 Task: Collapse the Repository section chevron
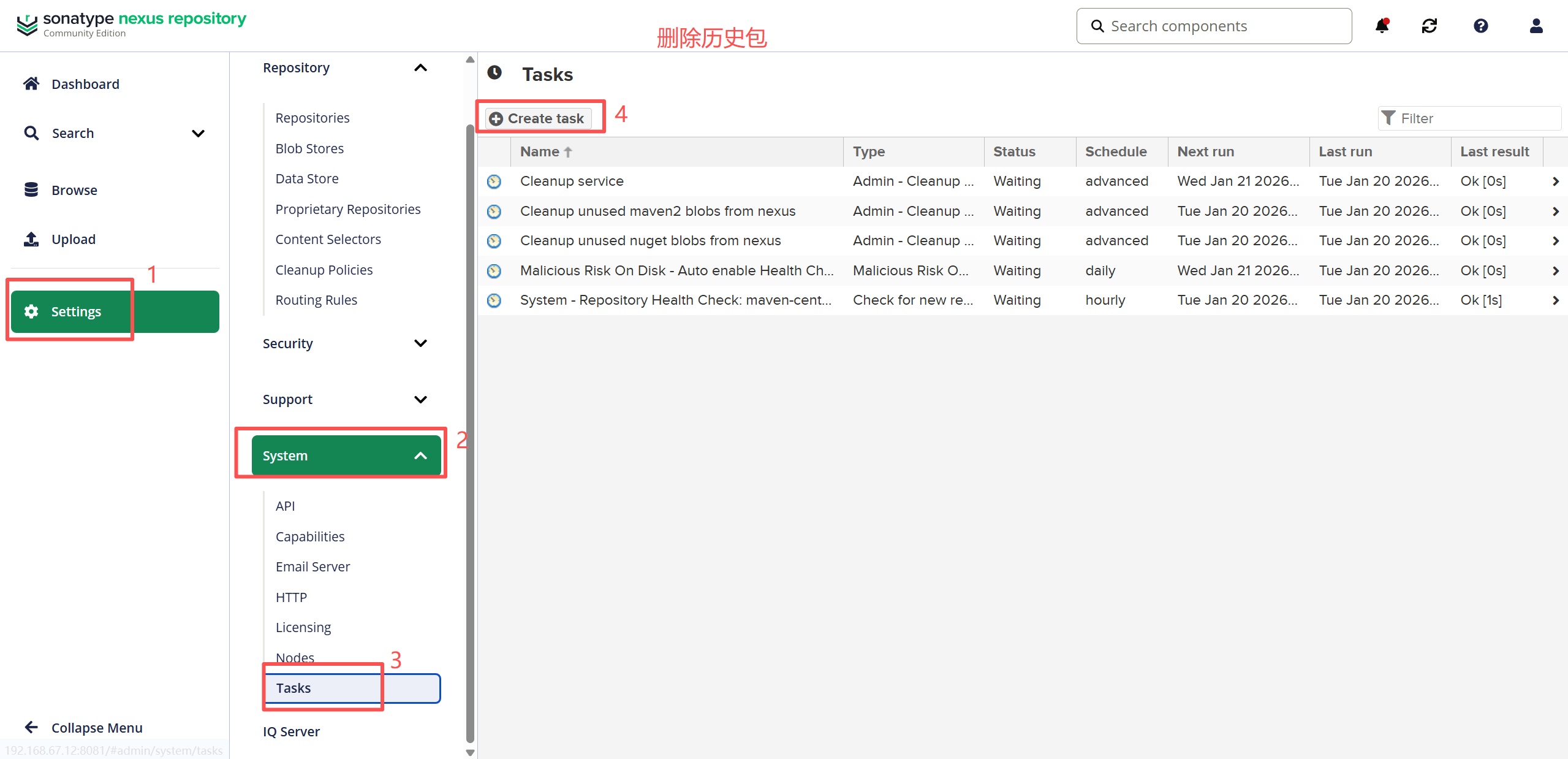point(420,68)
